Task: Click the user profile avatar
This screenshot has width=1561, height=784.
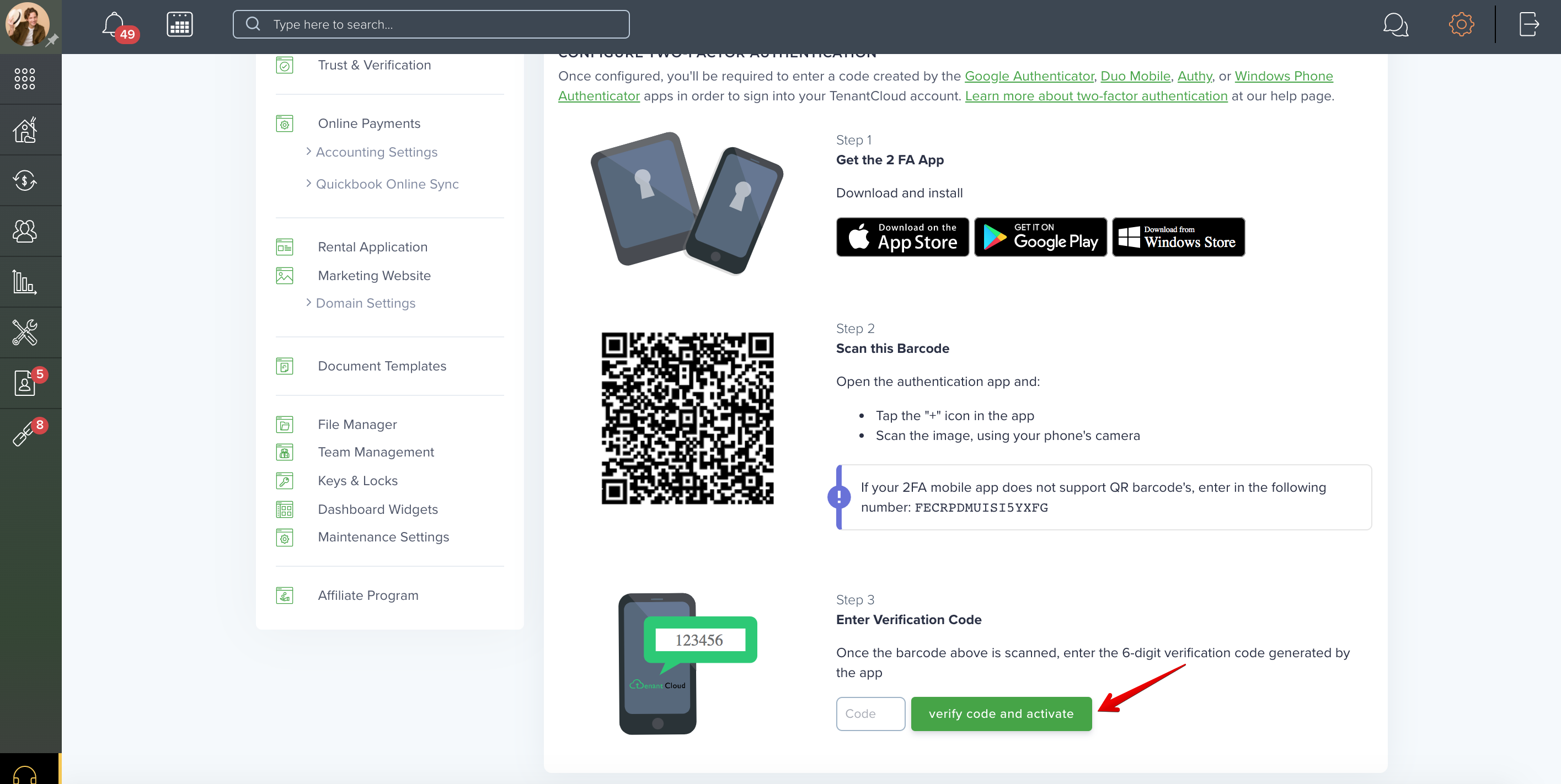Action: [27, 24]
